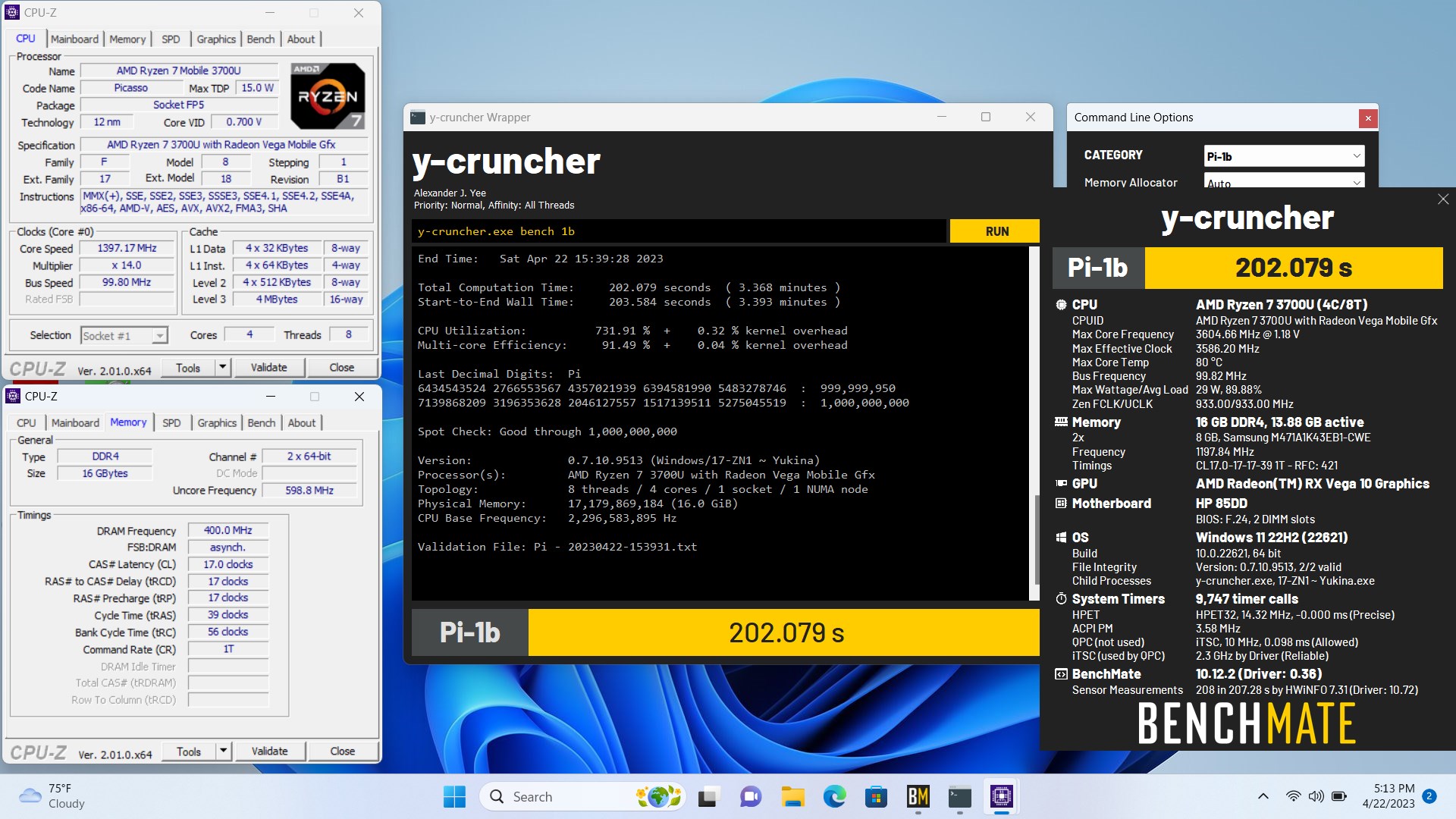Open Wi-Fi network status in system tray

point(1293,796)
